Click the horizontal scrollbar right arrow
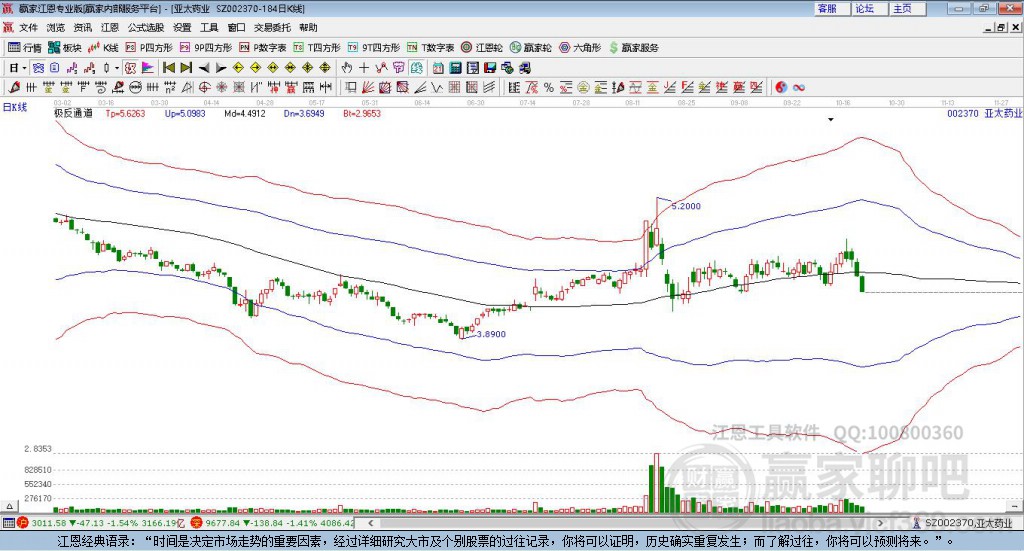This screenshot has width=1024, height=551. point(880,523)
